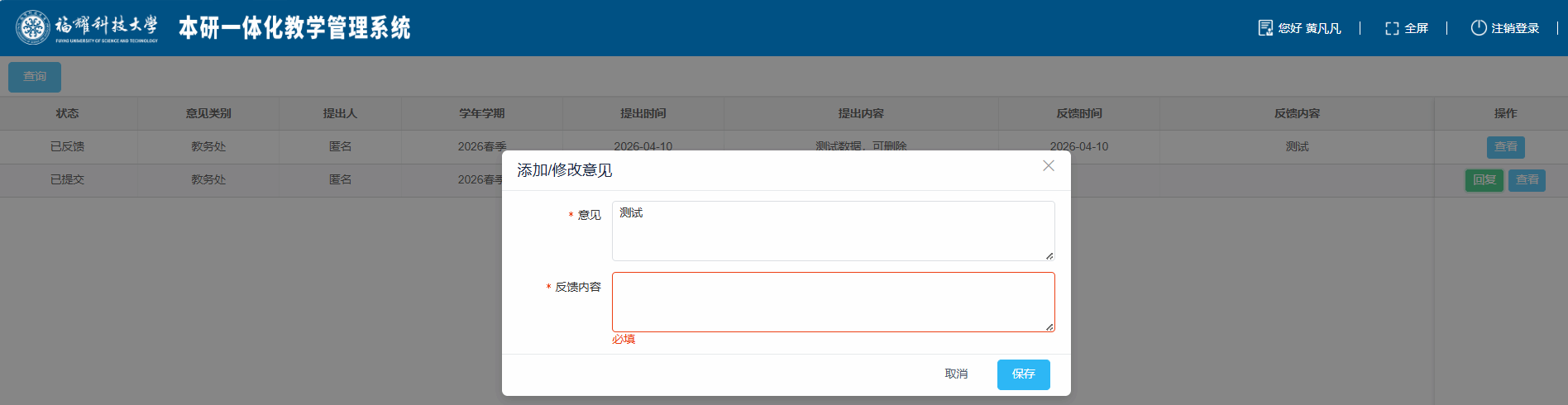Select the 已提交 status cell
This screenshot has height=405, width=1568.
(68, 180)
